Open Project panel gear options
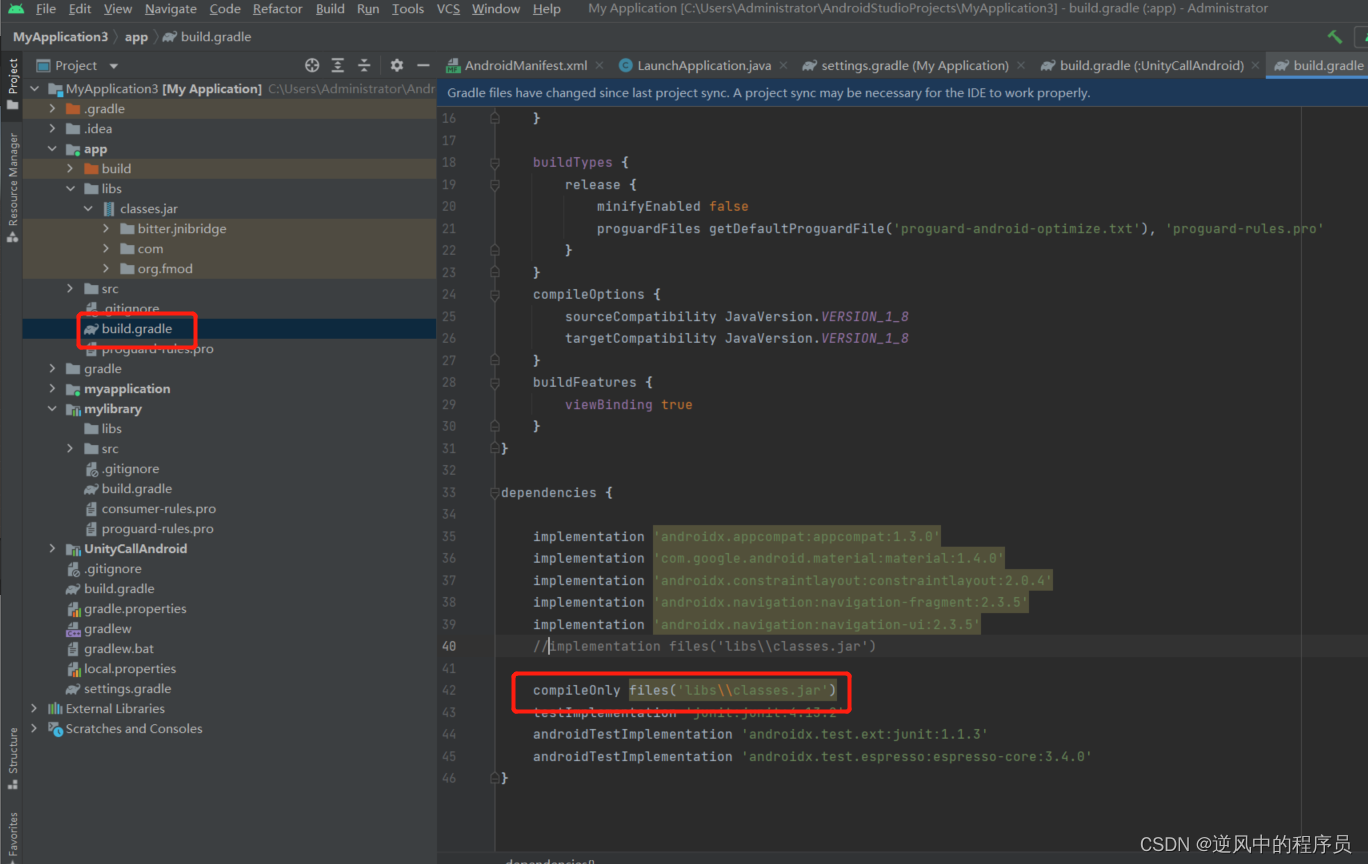1368x864 pixels. pyautogui.click(x=397, y=65)
